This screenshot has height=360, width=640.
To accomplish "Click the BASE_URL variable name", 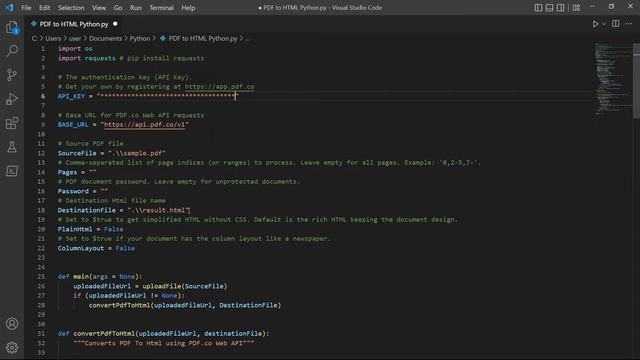I will tap(73, 124).
